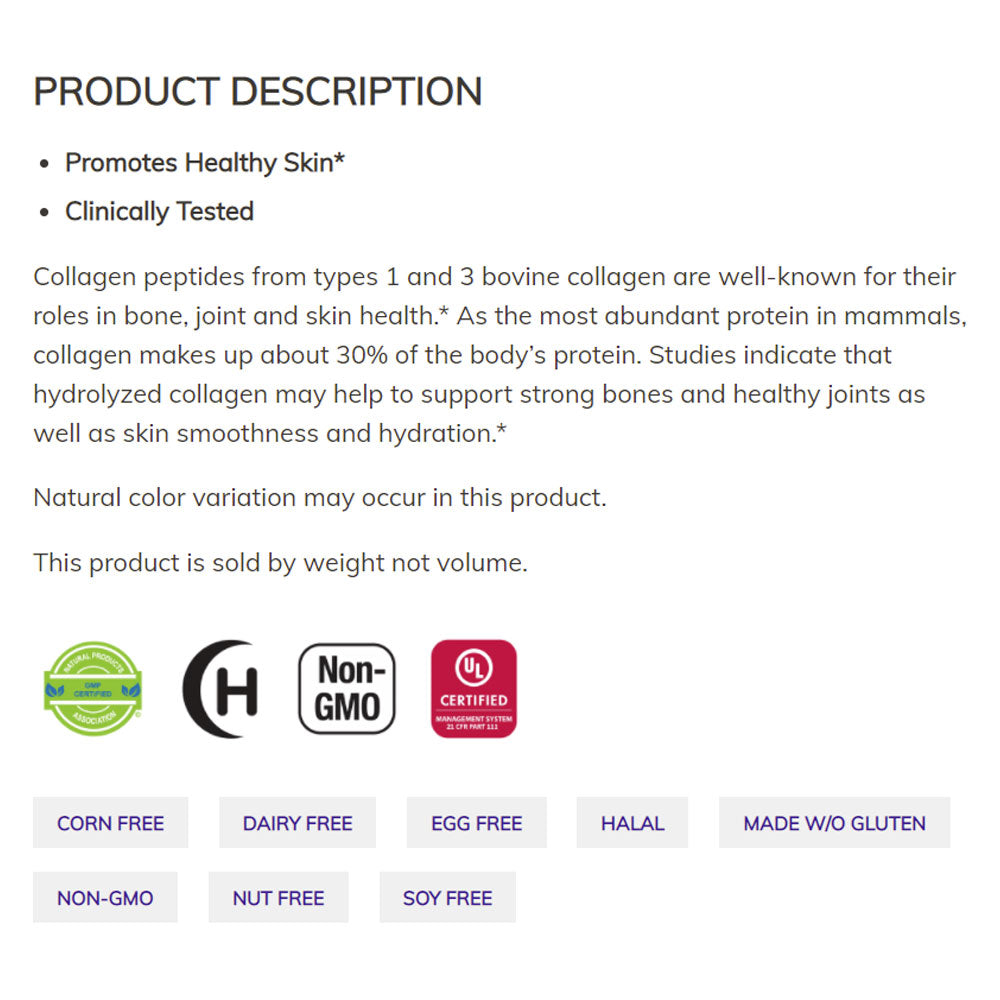Click the Promotes Healthy Skin bullet
The image size is (1000, 1000).
(198, 163)
